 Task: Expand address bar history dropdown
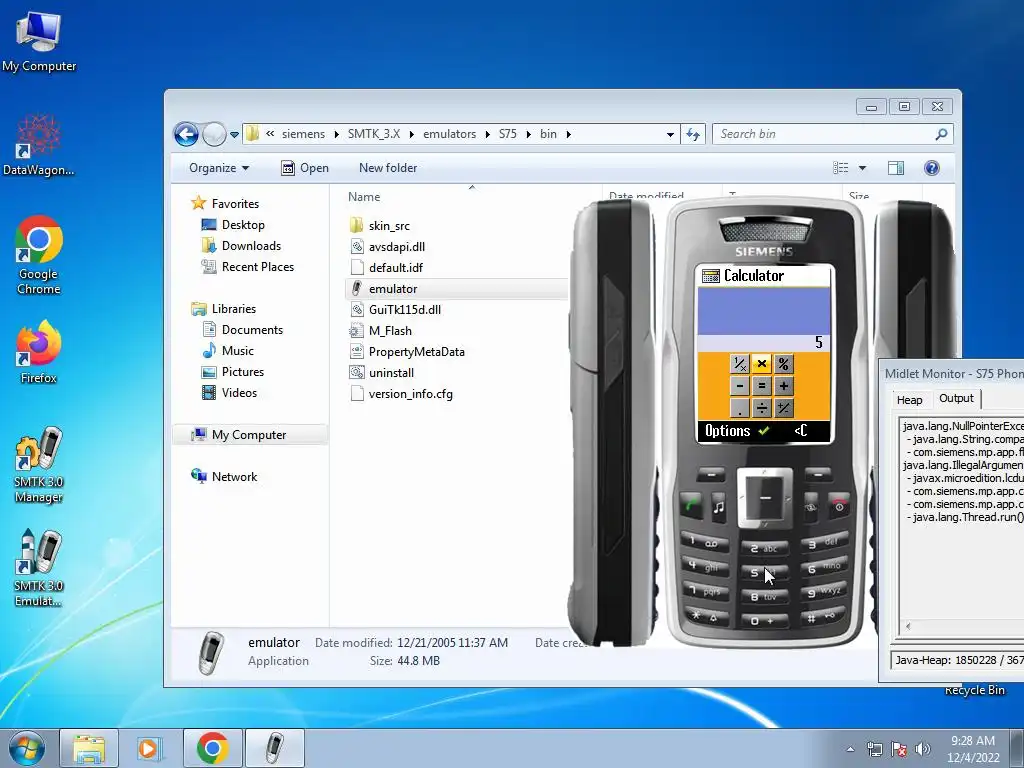pyautogui.click(x=670, y=135)
